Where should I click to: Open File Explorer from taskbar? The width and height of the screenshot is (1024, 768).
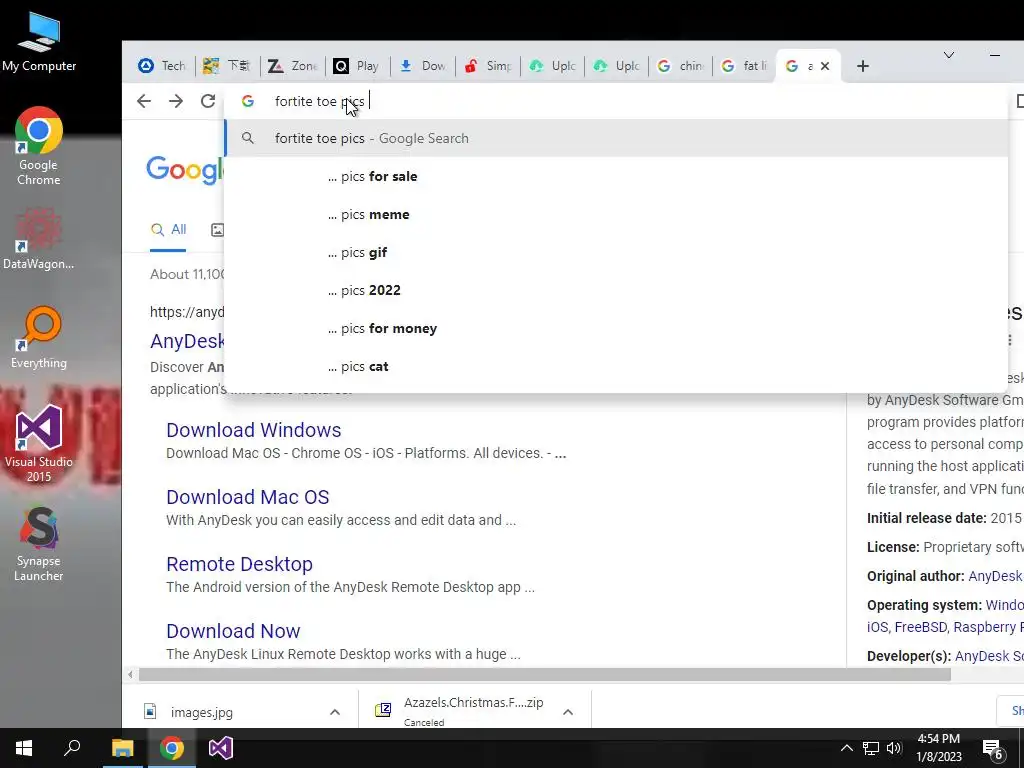pos(122,748)
